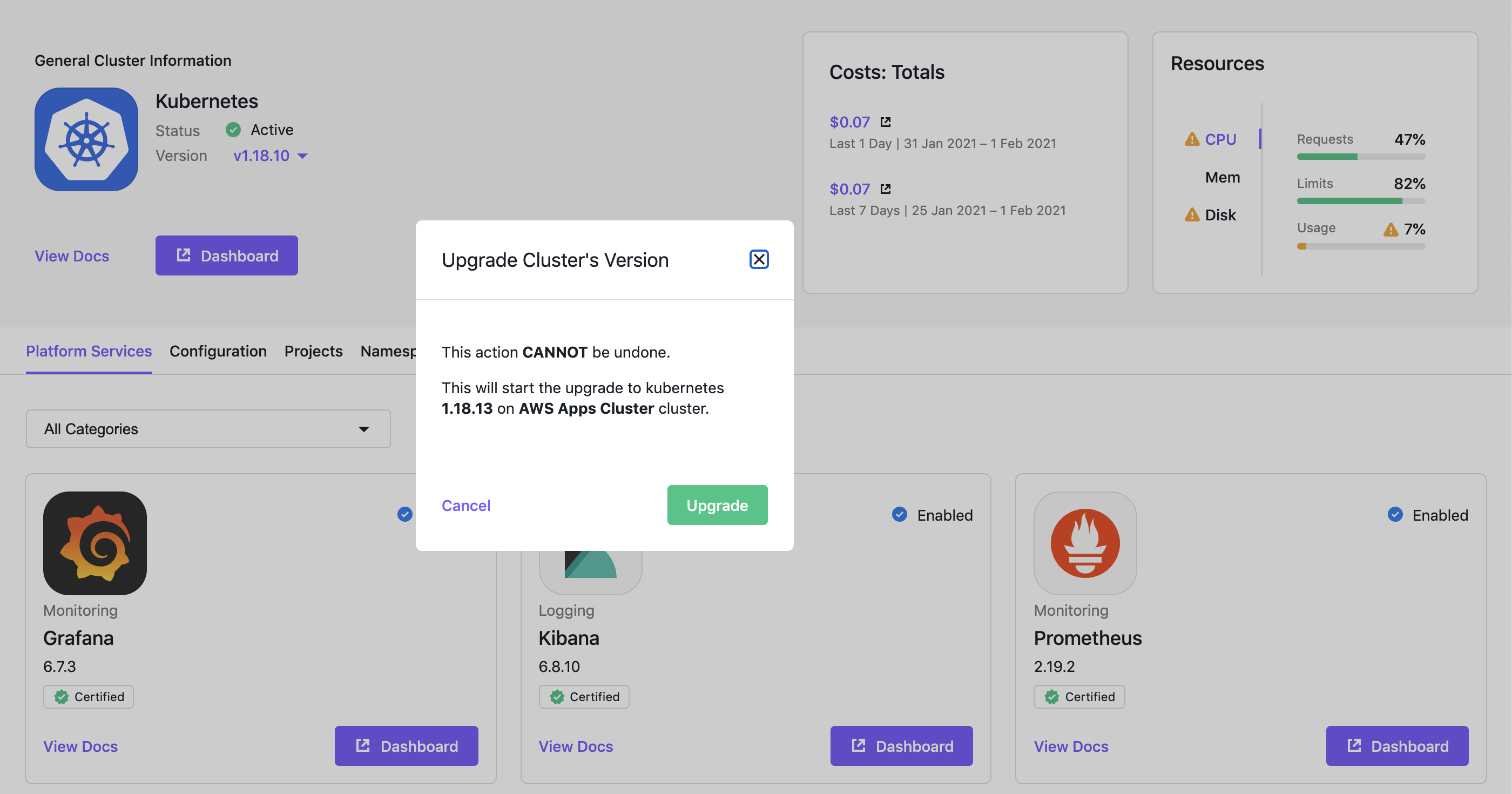Open the Prometheus Dashboard button
The width and height of the screenshot is (1512, 794).
click(1398, 746)
